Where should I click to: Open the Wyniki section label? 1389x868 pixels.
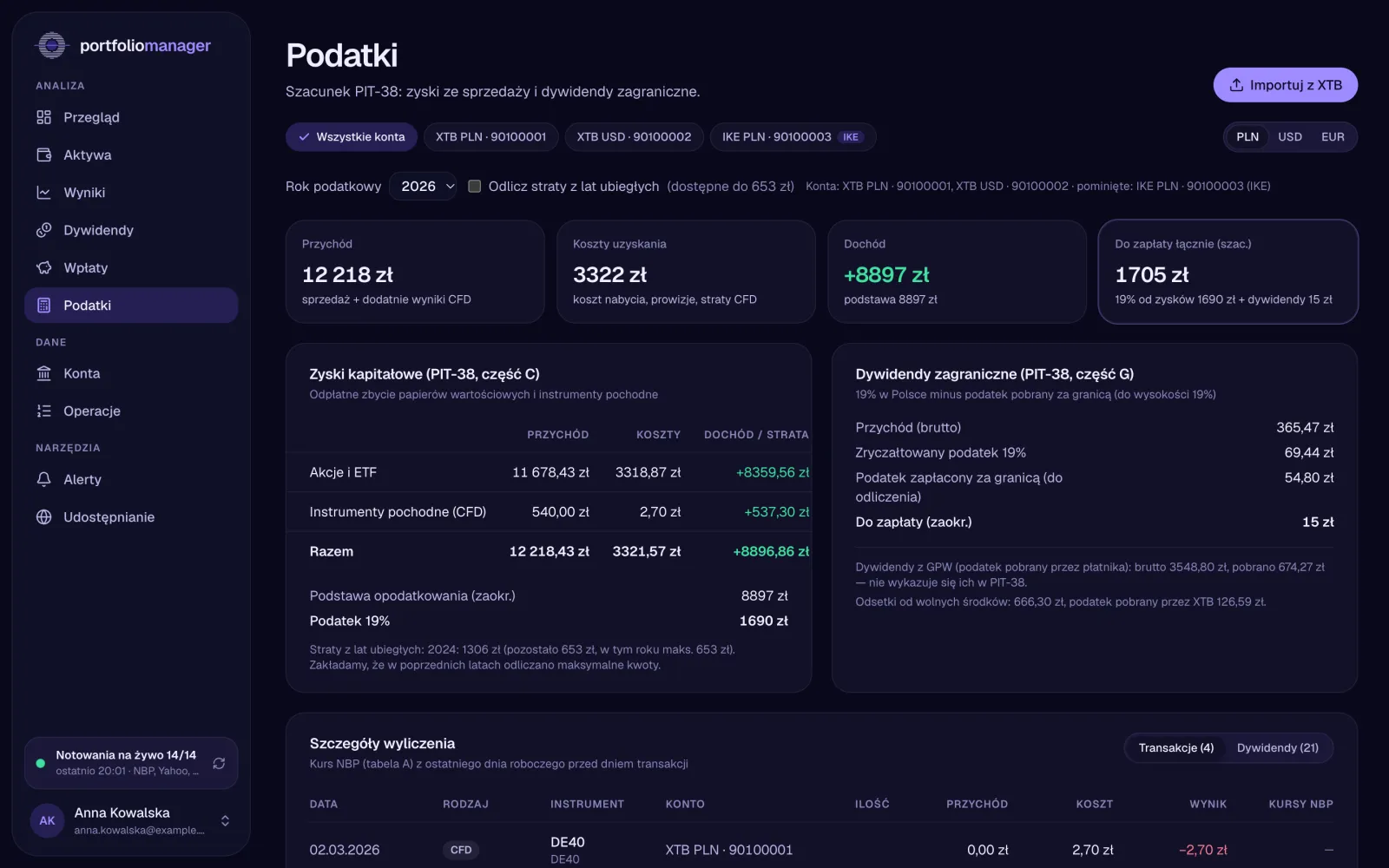(84, 193)
